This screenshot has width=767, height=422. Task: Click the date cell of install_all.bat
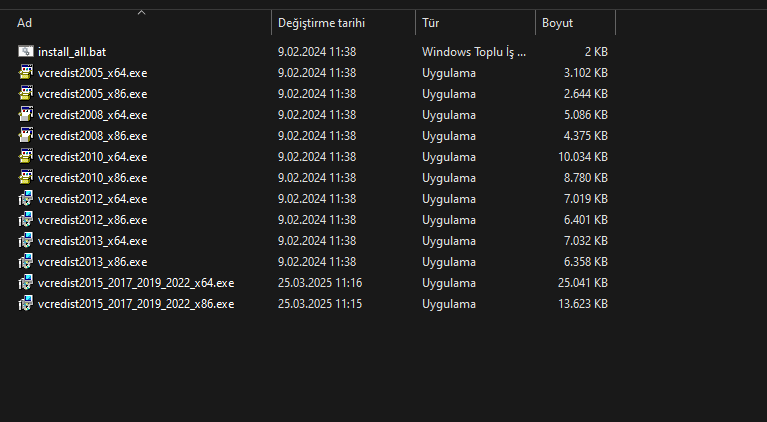[x=317, y=52]
